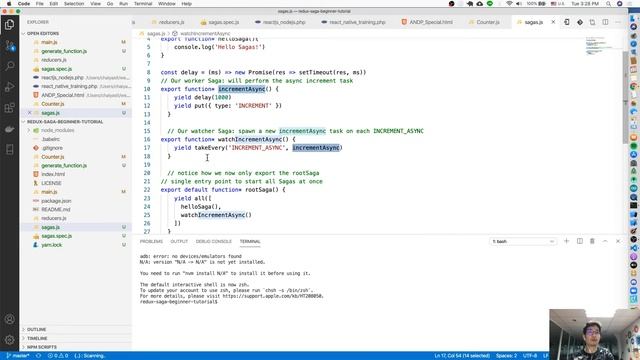
Task: Click the date and time in the menu bar
Action: coord(585,4)
